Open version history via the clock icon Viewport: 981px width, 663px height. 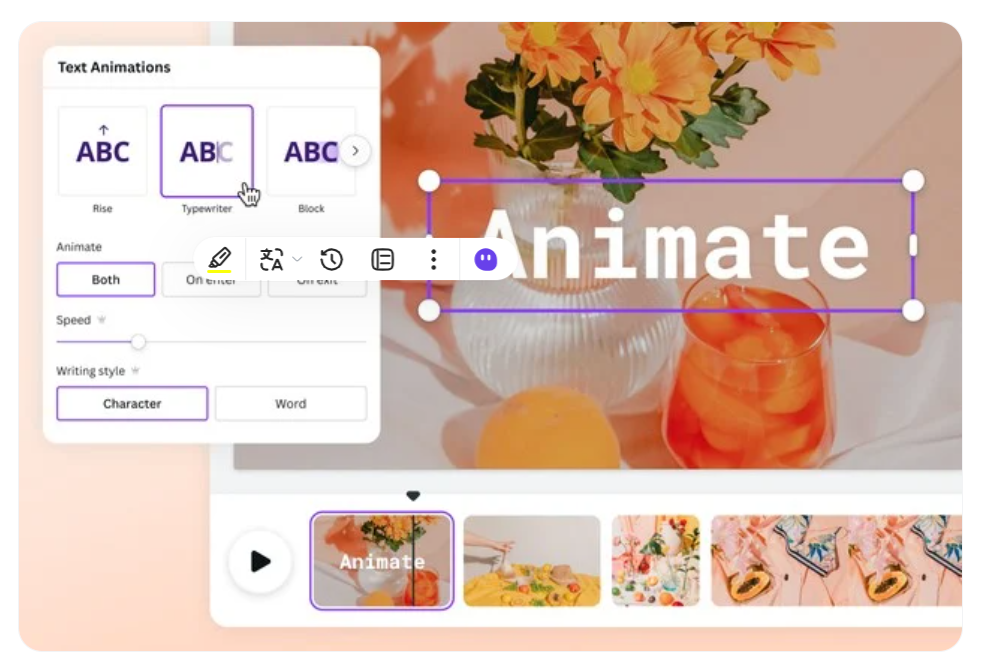(x=330, y=259)
